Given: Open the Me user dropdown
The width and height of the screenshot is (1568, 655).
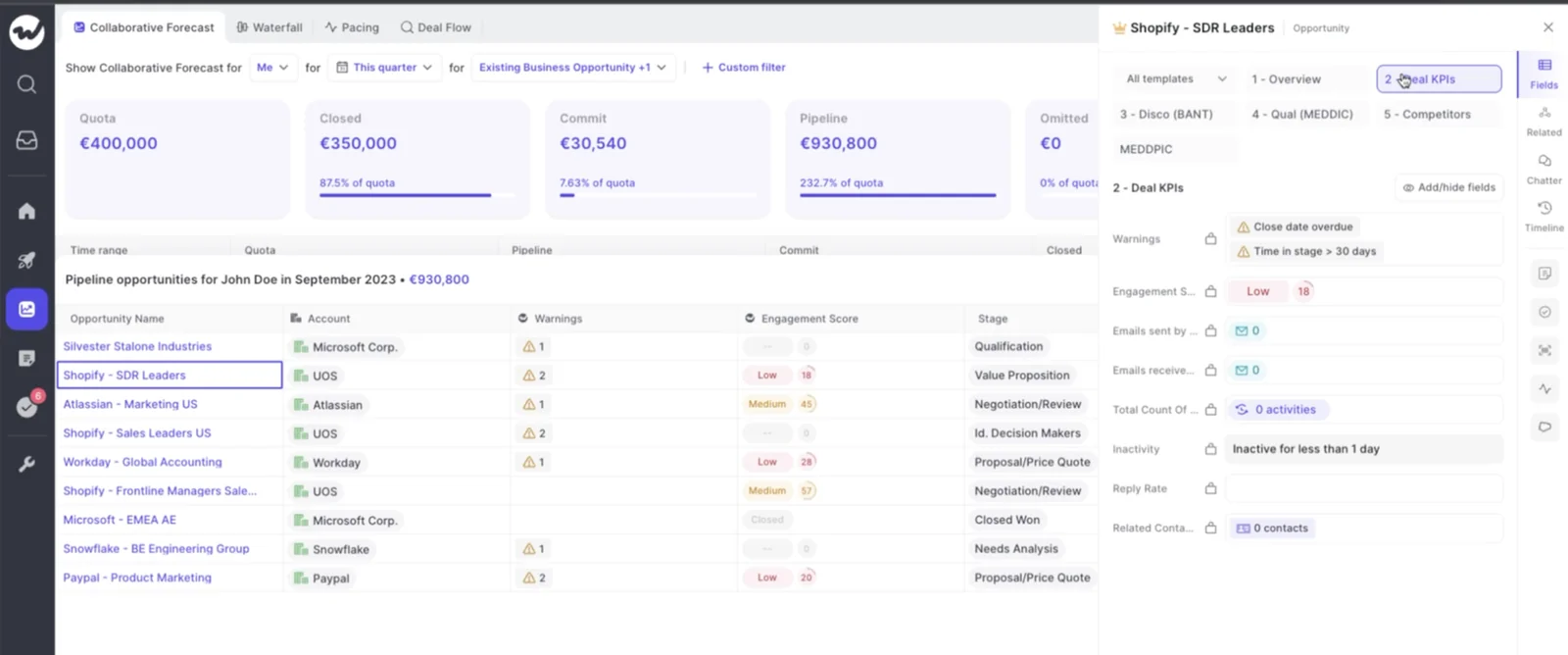Looking at the screenshot, I should tap(271, 68).
